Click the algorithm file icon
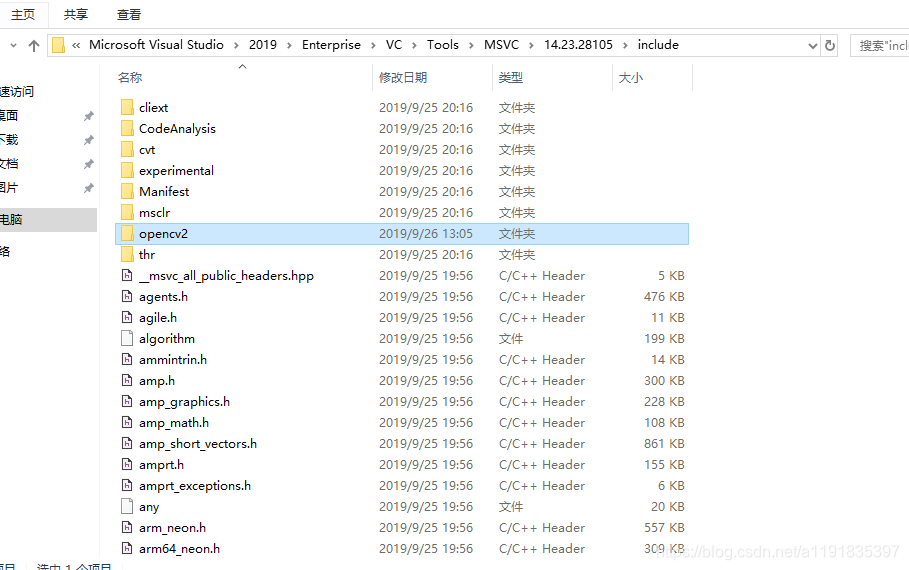909x570 pixels. point(127,338)
